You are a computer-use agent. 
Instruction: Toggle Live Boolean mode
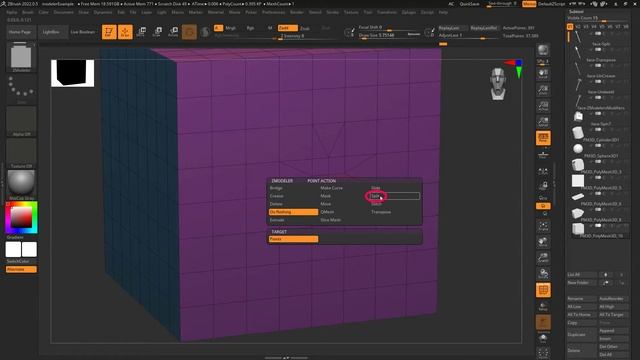click(x=82, y=32)
